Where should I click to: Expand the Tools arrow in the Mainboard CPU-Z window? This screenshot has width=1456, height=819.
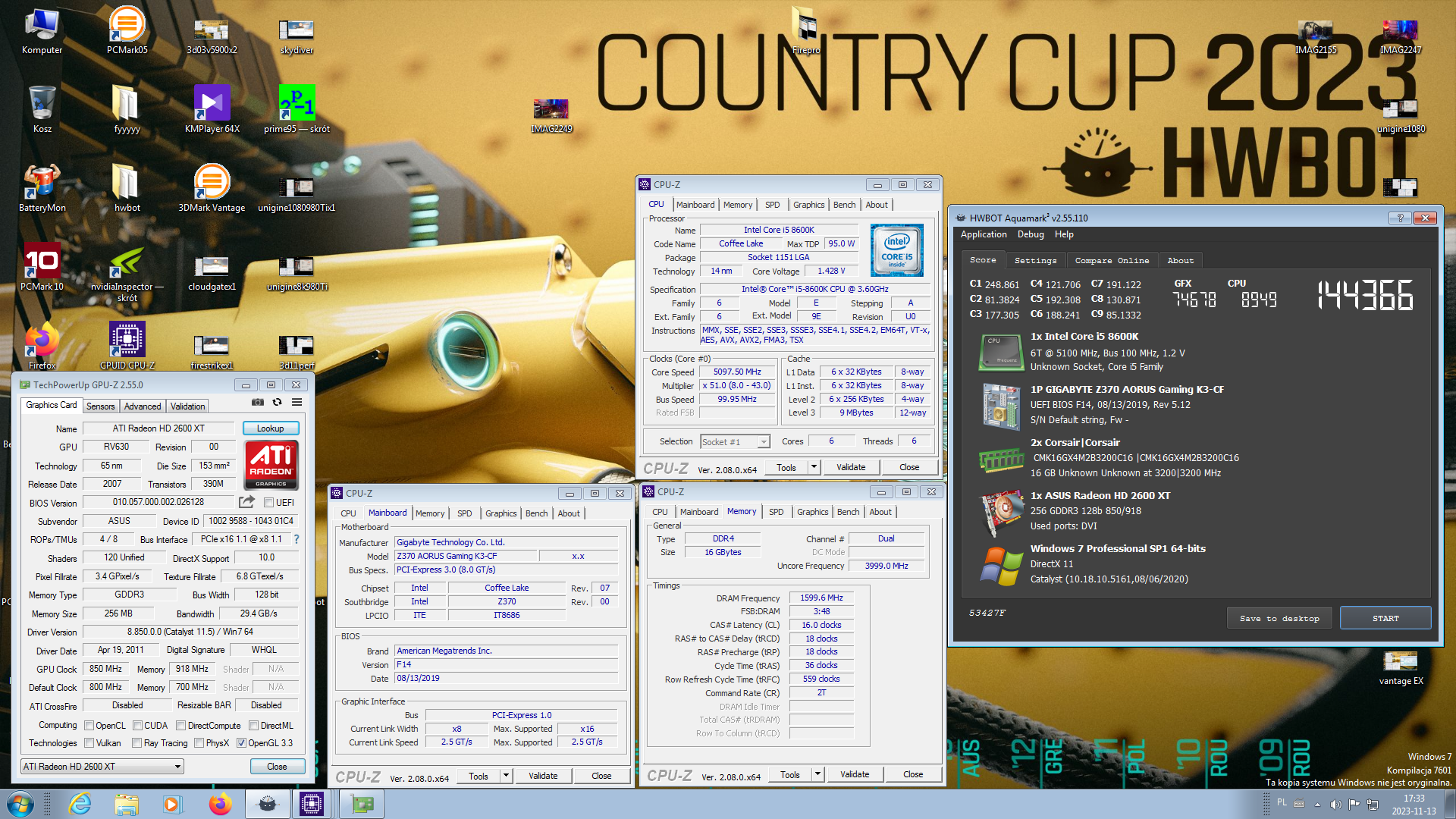[506, 776]
